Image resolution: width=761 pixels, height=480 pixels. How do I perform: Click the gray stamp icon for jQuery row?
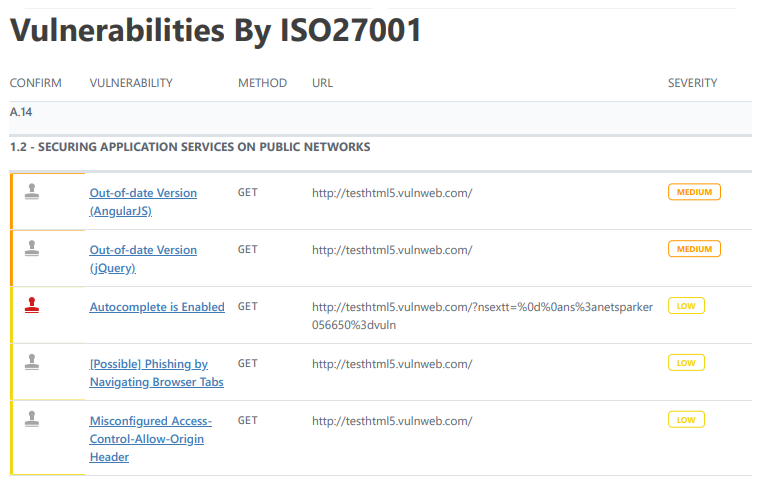pos(32,248)
